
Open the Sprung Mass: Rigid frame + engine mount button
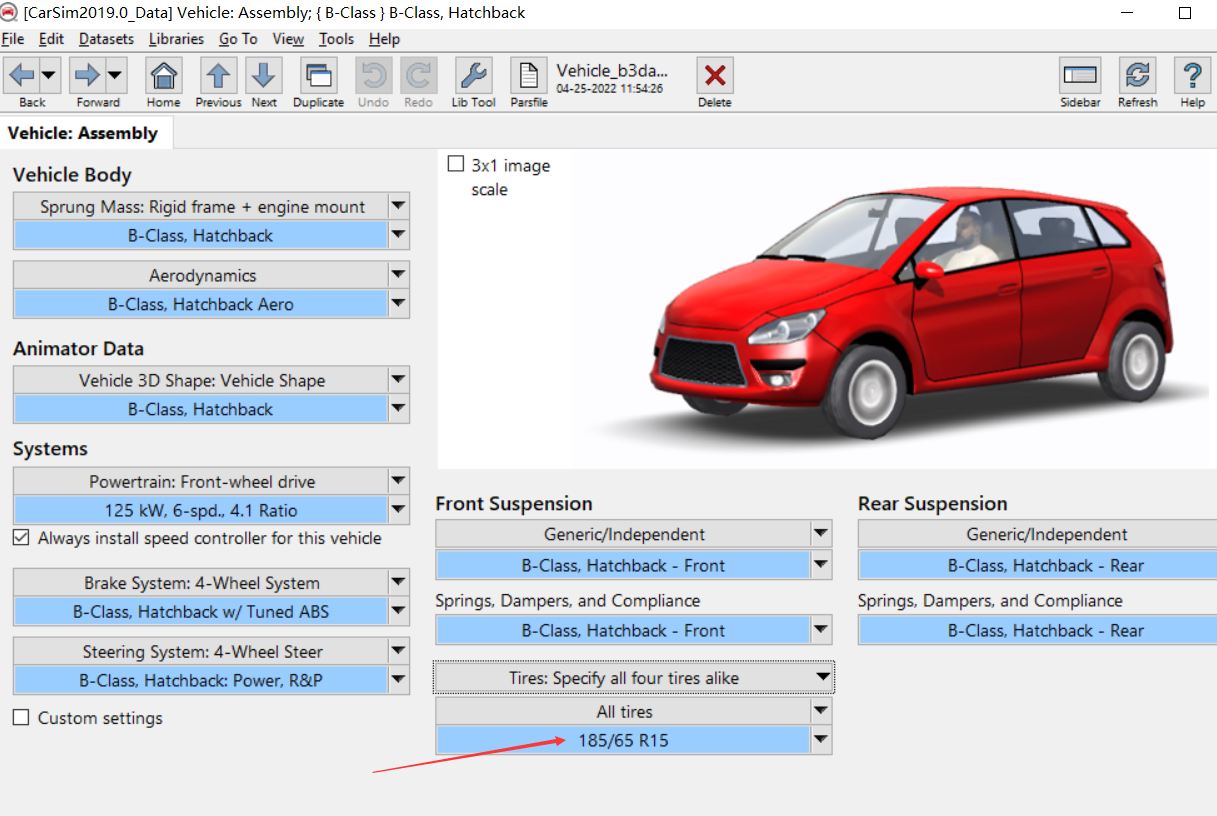(201, 206)
